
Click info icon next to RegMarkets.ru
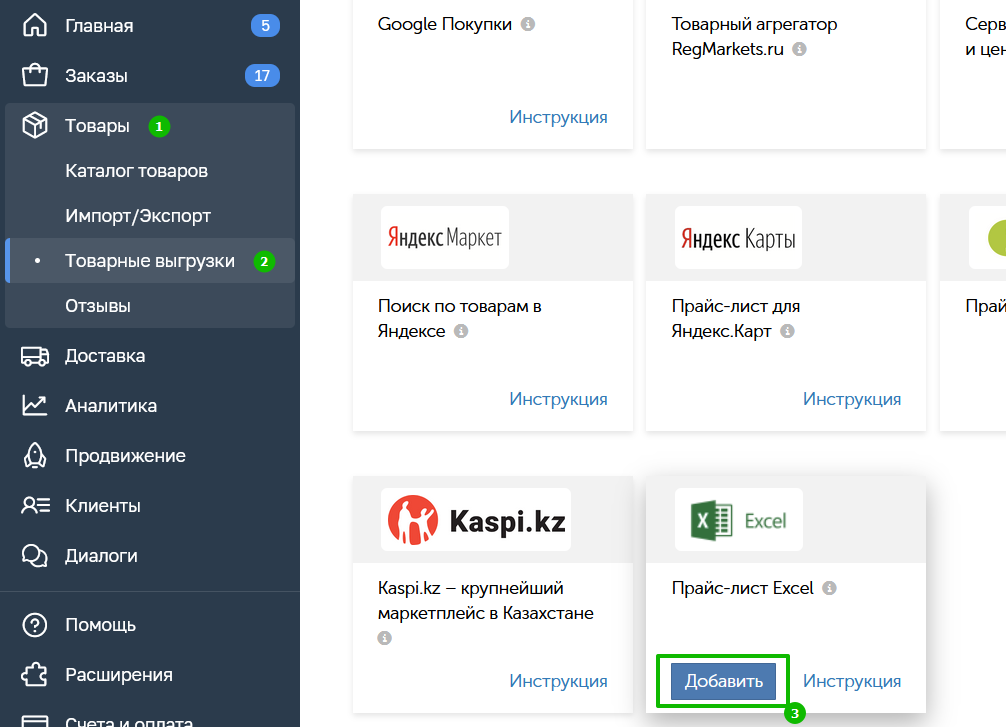[x=799, y=49]
